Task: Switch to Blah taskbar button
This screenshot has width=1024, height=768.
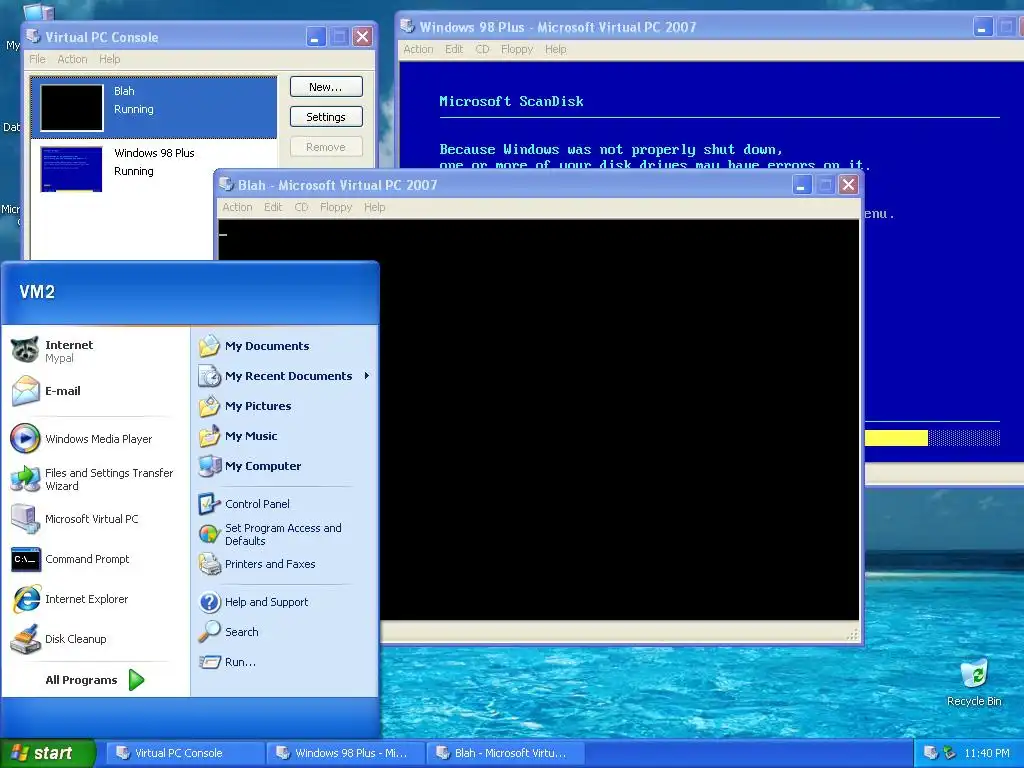Action: pos(504,753)
